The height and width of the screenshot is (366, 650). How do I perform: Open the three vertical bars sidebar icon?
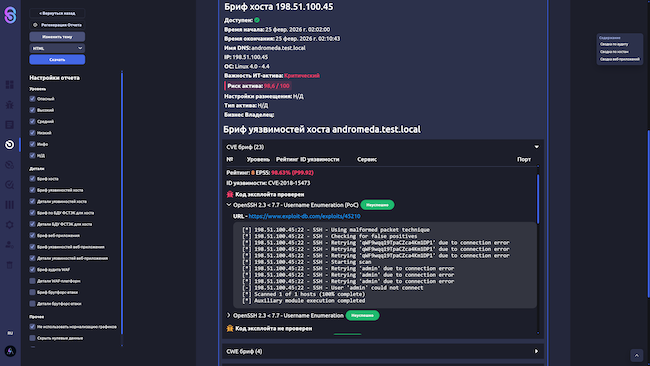pyautogui.click(x=10, y=205)
